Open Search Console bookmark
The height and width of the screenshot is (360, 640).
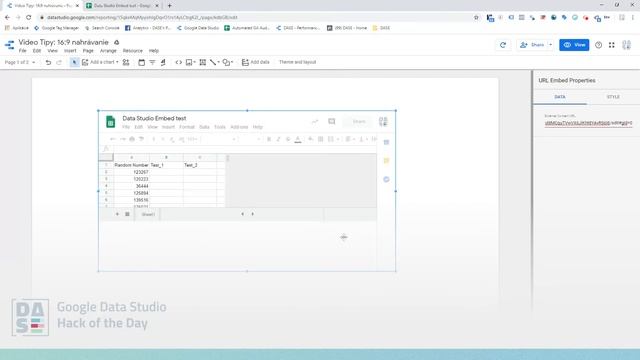[x=102, y=28]
